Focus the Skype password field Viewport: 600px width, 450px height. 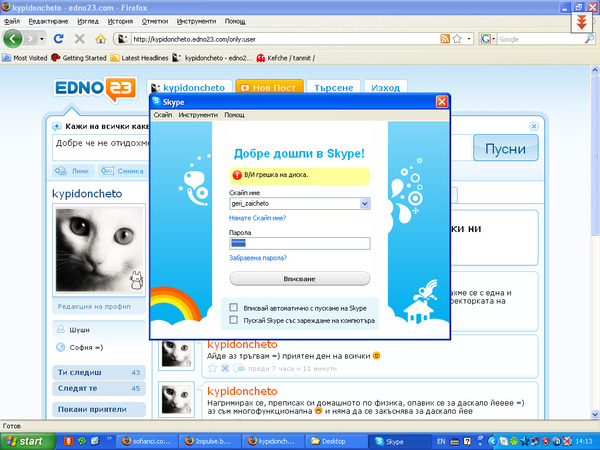(x=300, y=243)
